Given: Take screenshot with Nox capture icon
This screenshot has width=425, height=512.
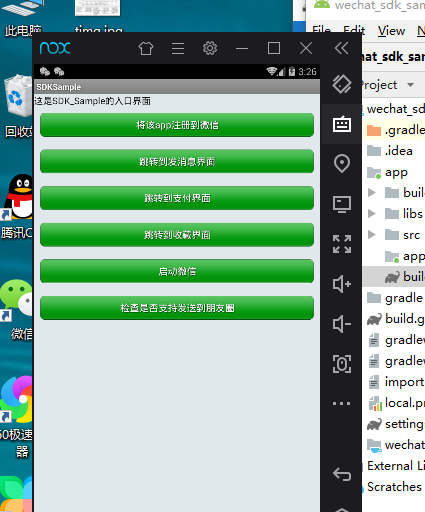Looking at the screenshot, I should coord(342,364).
